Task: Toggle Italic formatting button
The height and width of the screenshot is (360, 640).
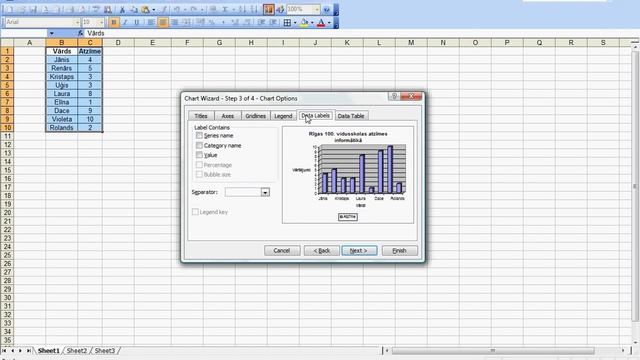Action: point(125,22)
